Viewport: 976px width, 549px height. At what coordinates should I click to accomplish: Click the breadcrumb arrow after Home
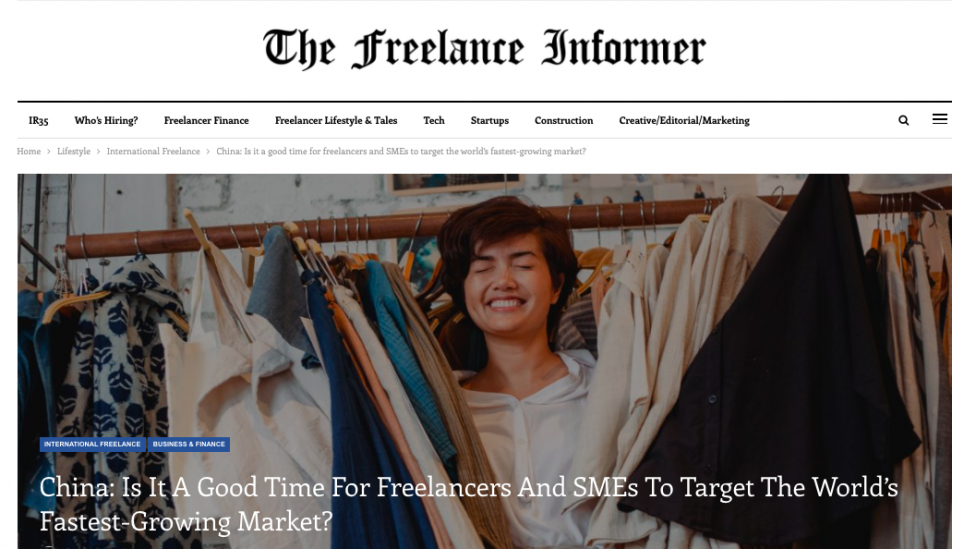(49, 152)
